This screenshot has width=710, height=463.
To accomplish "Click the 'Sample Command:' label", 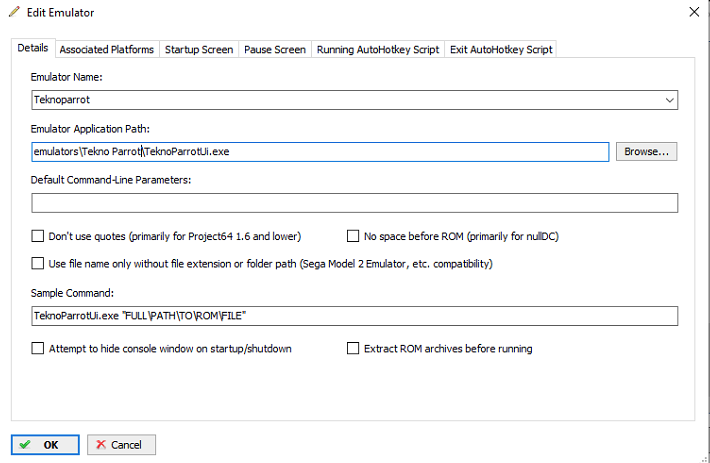I will click(x=72, y=293).
